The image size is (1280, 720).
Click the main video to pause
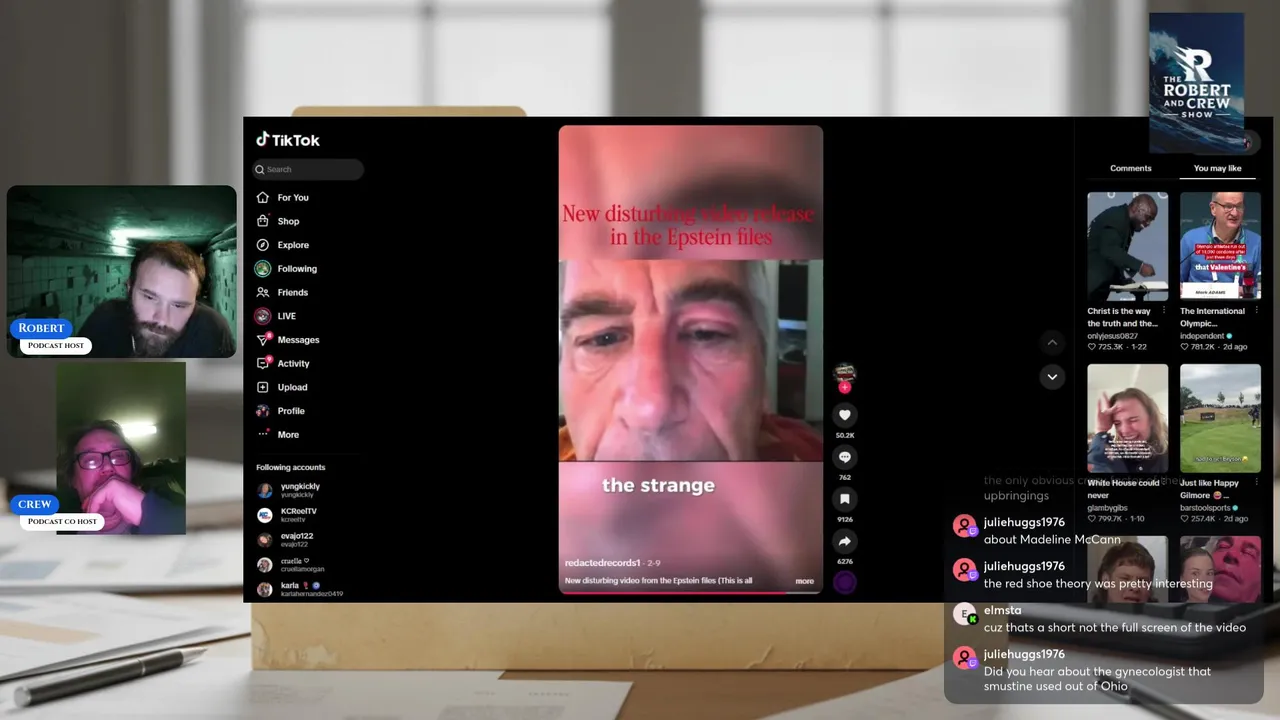[x=690, y=359]
